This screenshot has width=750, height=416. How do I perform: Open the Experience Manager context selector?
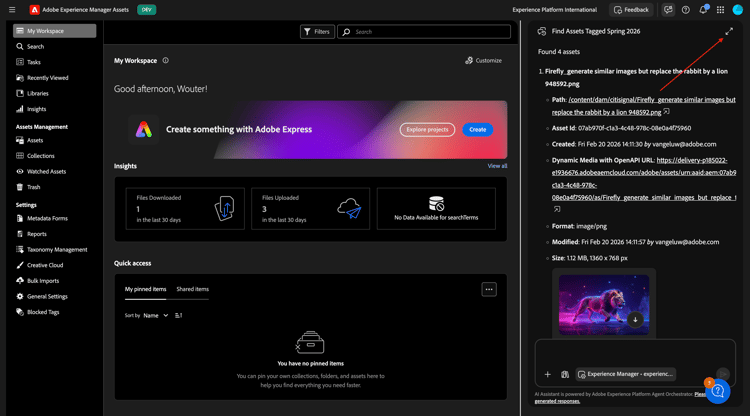click(626, 374)
